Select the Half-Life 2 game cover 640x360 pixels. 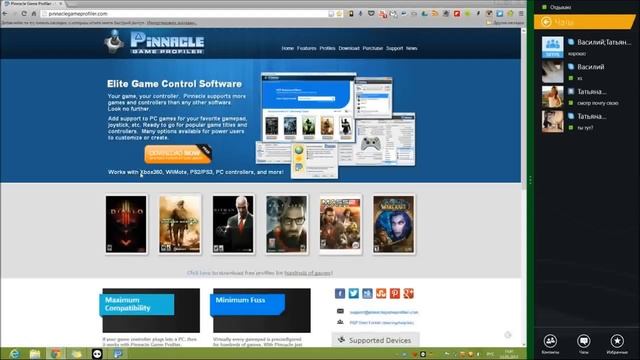[287, 224]
